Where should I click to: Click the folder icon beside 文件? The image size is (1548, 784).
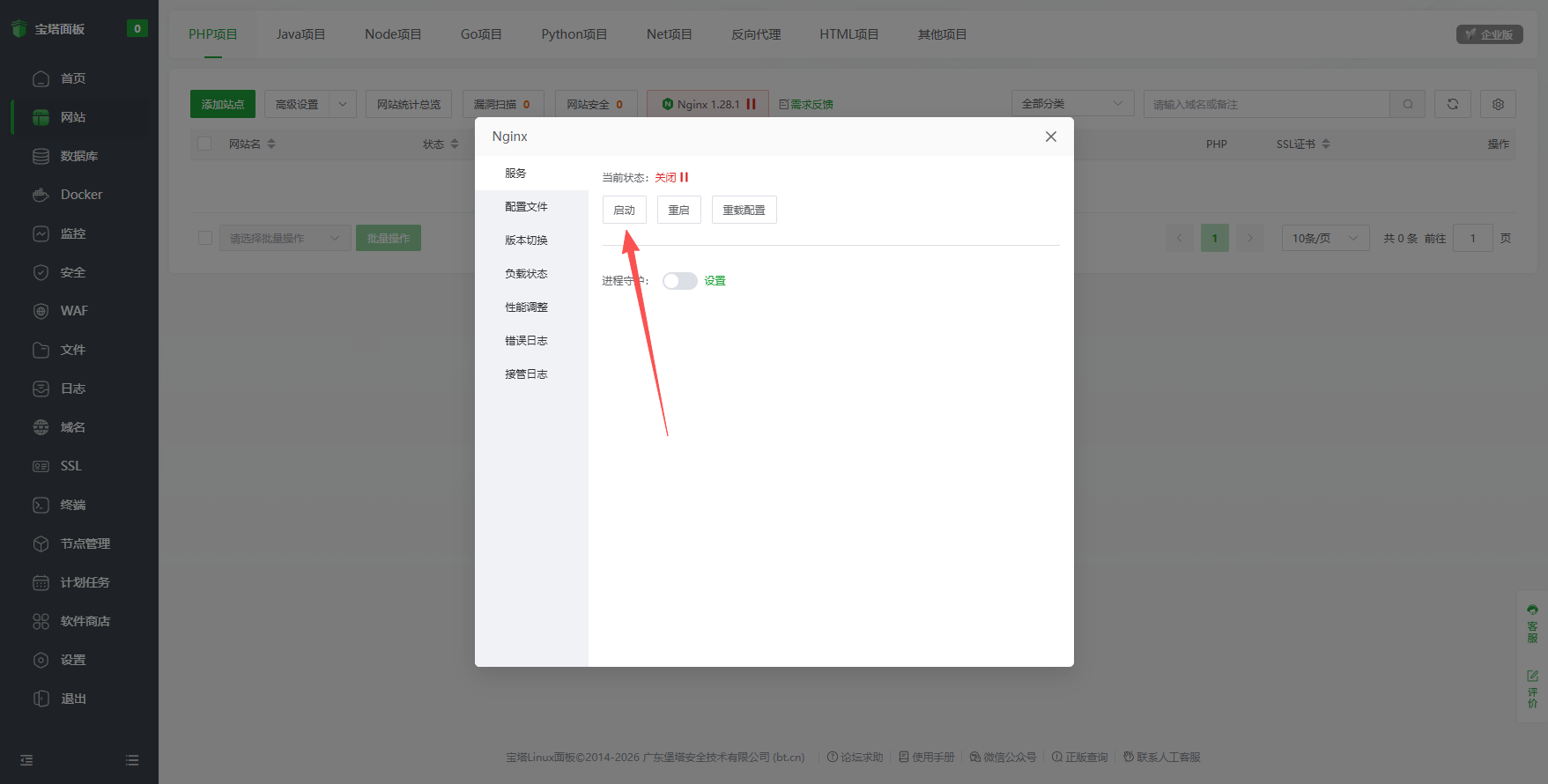coord(41,350)
